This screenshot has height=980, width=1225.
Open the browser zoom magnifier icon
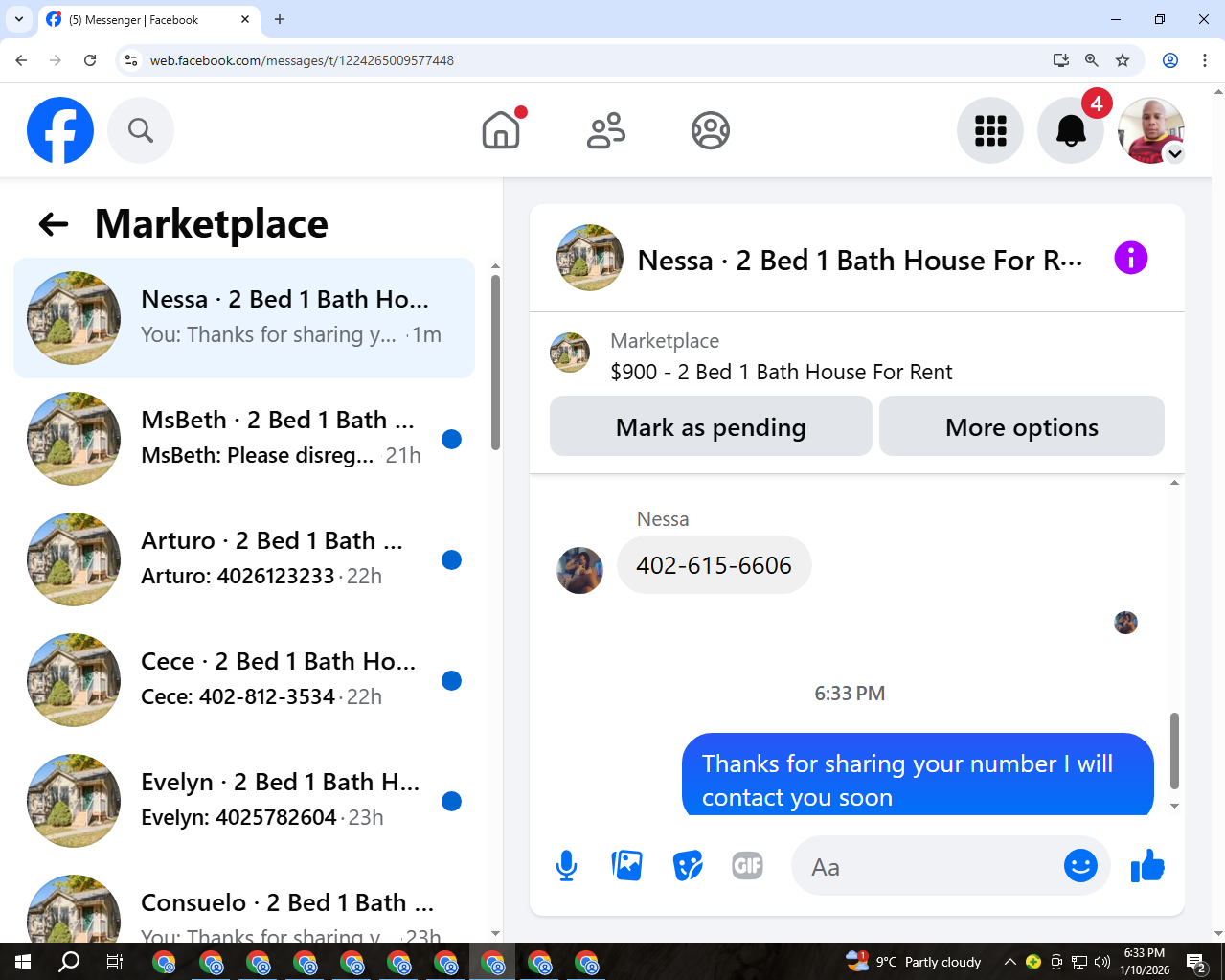[1091, 60]
